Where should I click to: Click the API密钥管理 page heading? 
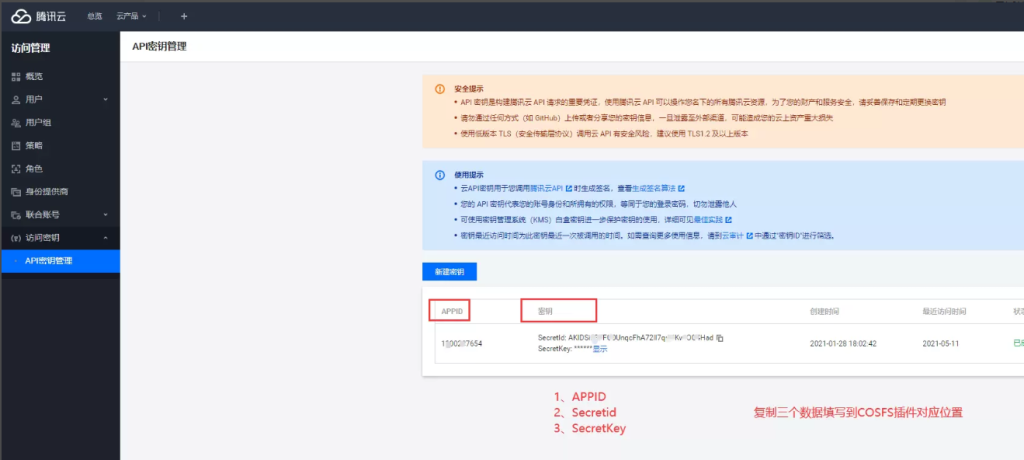click(x=159, y=46)
